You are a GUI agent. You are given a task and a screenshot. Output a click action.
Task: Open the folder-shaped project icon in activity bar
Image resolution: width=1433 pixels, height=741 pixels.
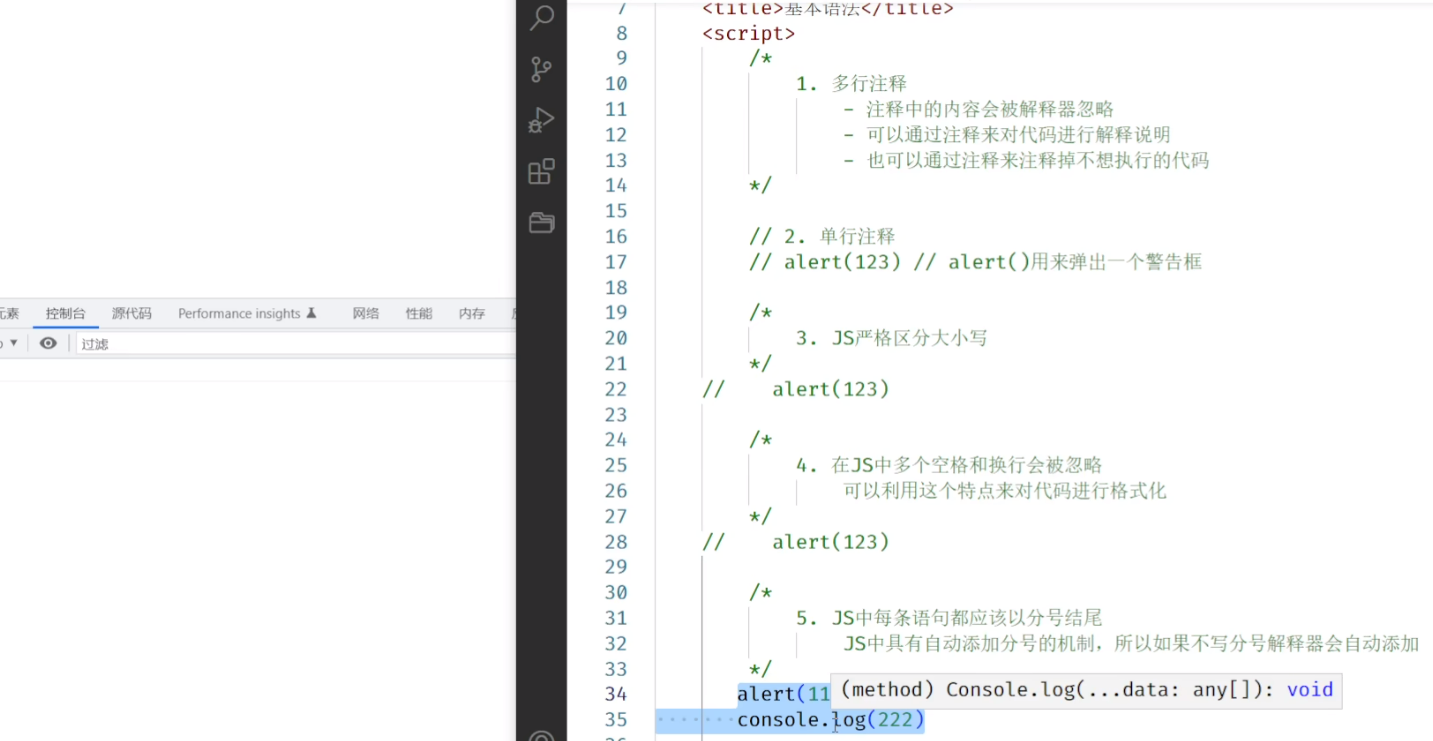(541, 222)
